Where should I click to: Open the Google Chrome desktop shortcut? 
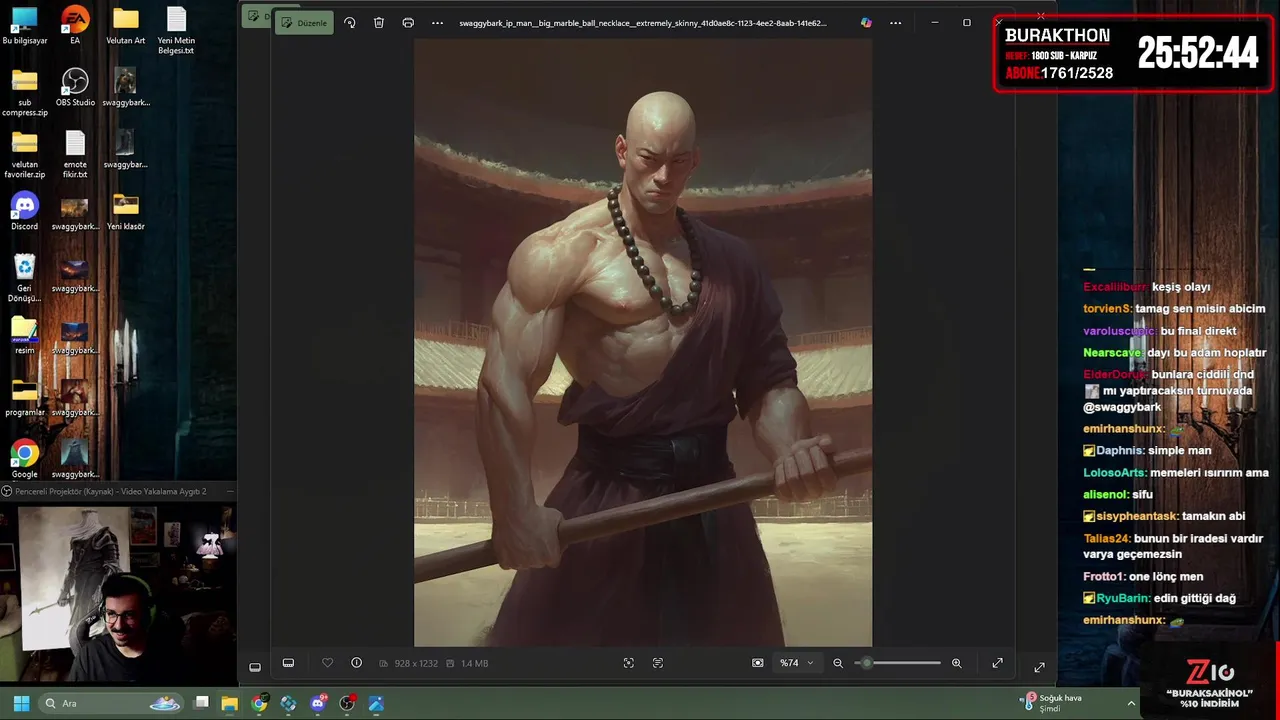25,460
